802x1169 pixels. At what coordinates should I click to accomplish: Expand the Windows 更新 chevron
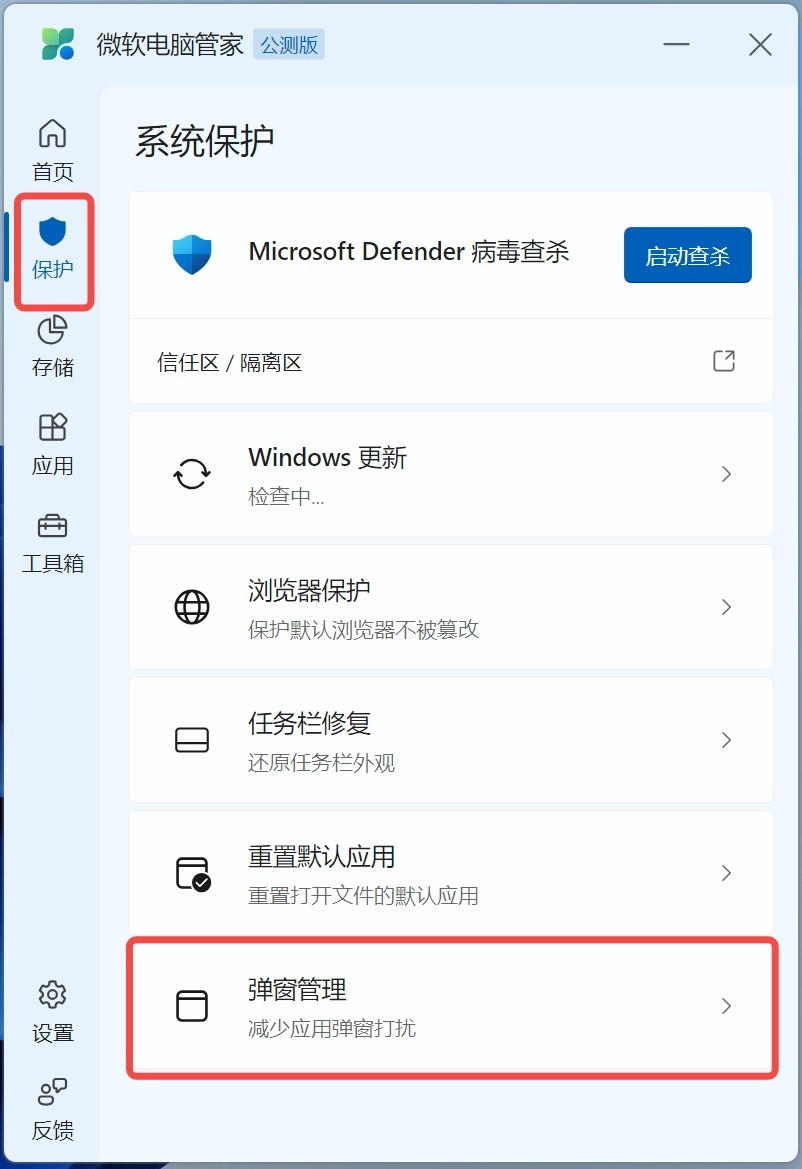click(726, 474)
